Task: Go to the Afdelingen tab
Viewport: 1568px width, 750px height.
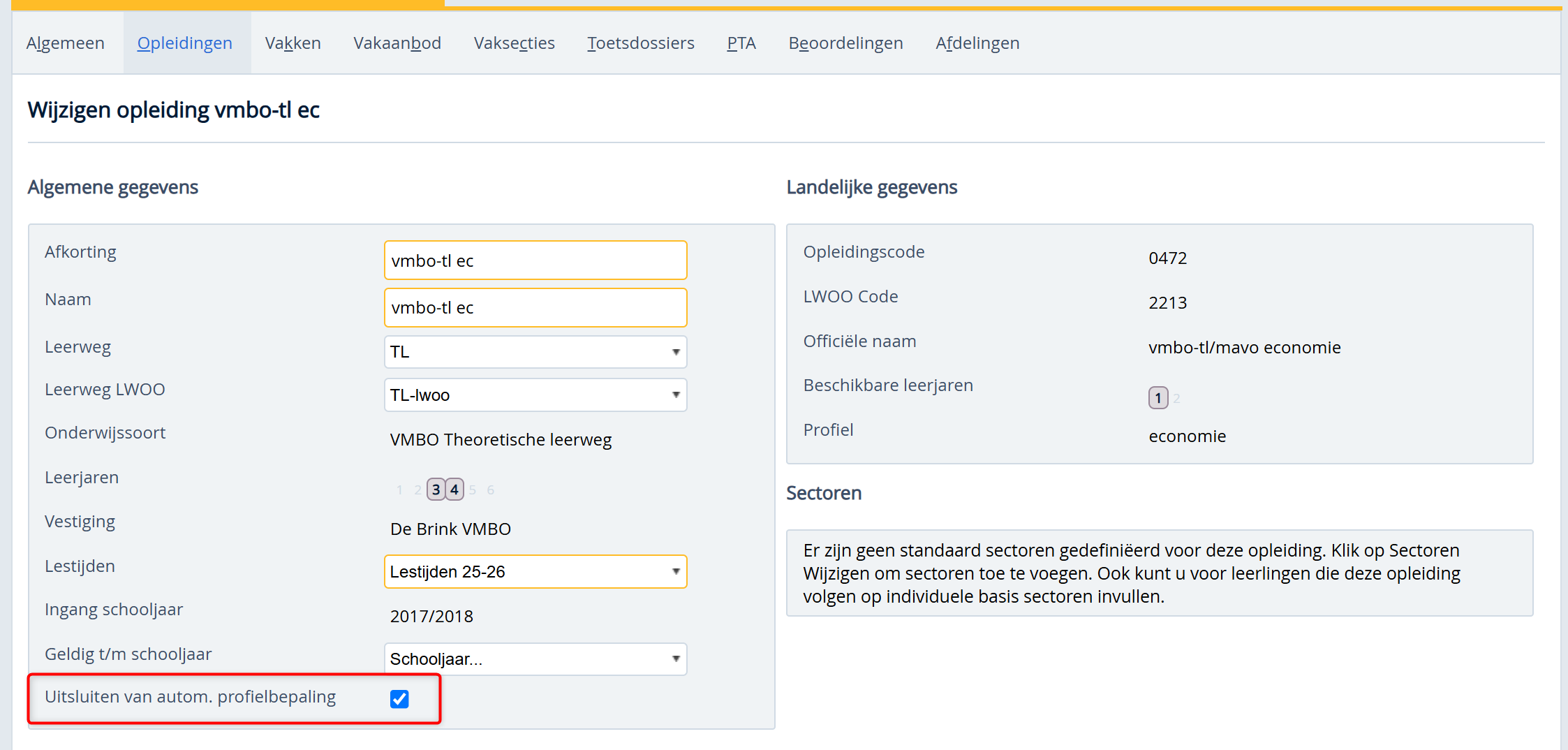Action: coord(977,43)
